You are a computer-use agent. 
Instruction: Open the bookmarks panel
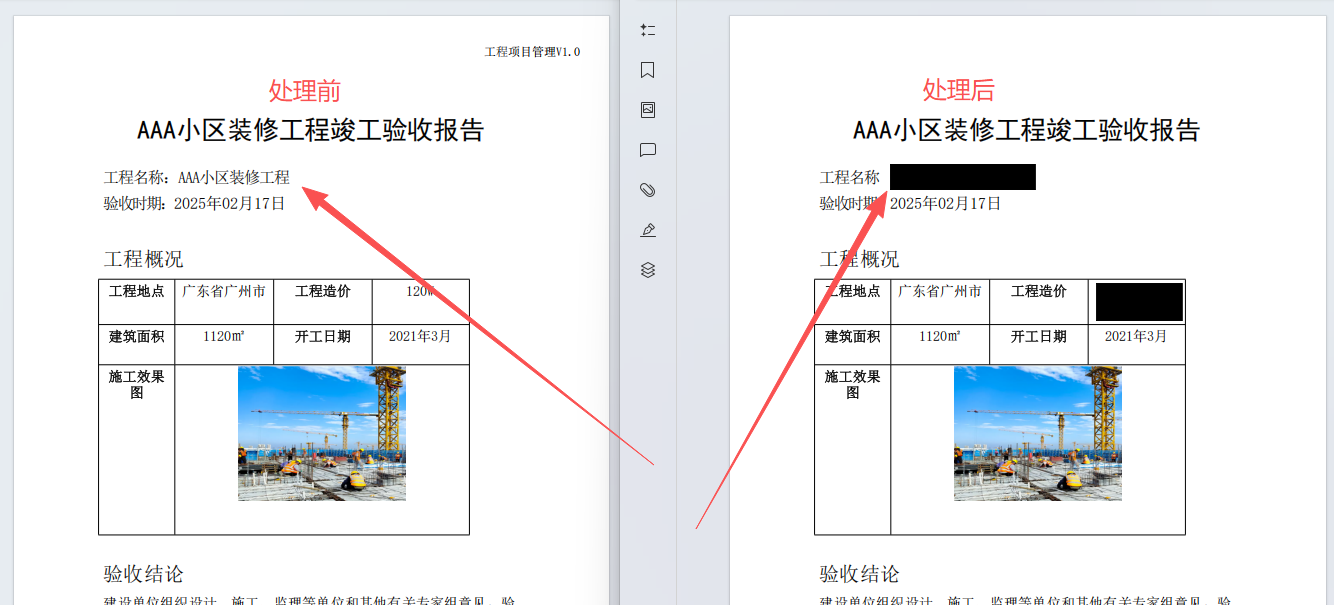coord(647,70)
